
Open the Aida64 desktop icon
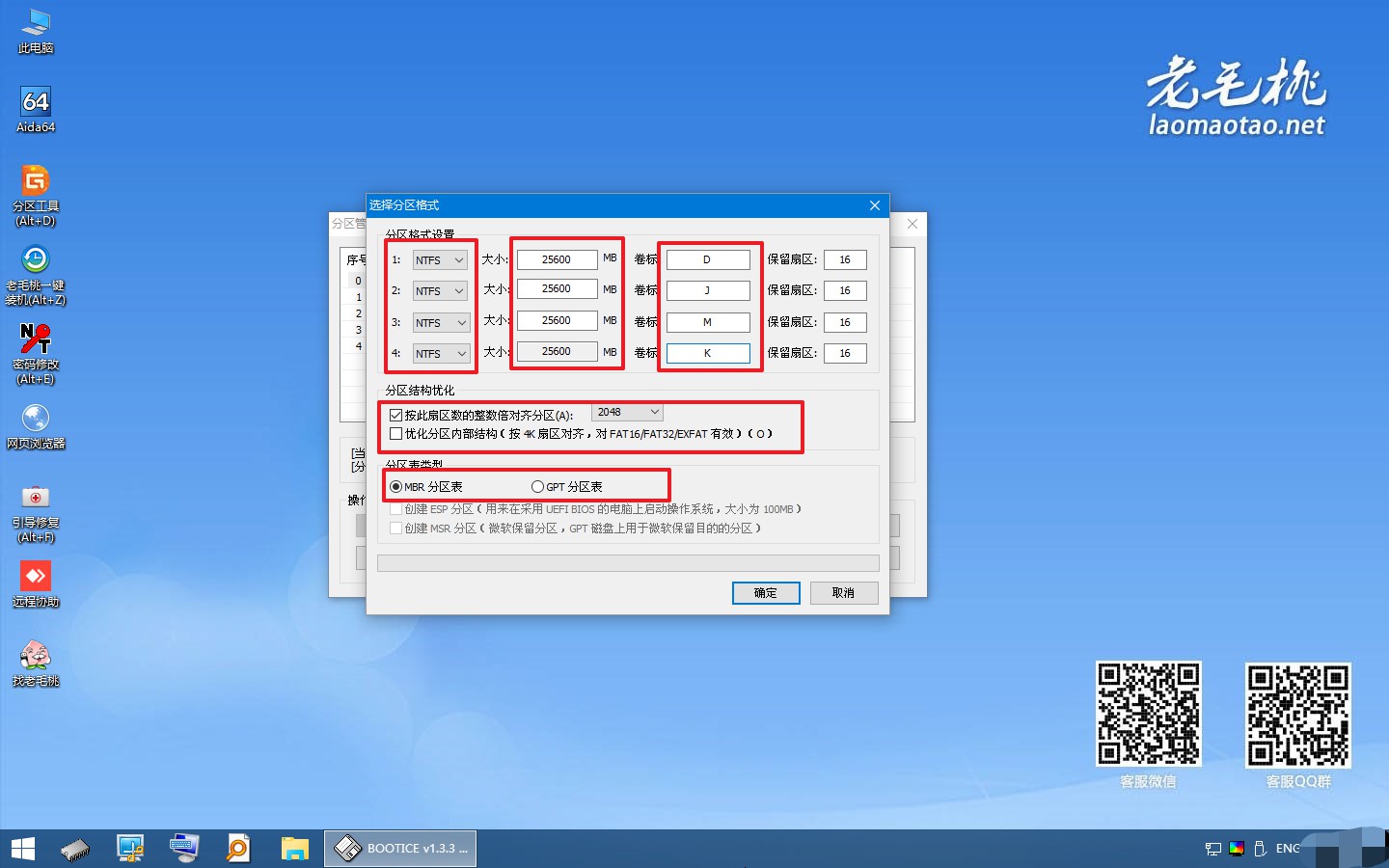36,110
